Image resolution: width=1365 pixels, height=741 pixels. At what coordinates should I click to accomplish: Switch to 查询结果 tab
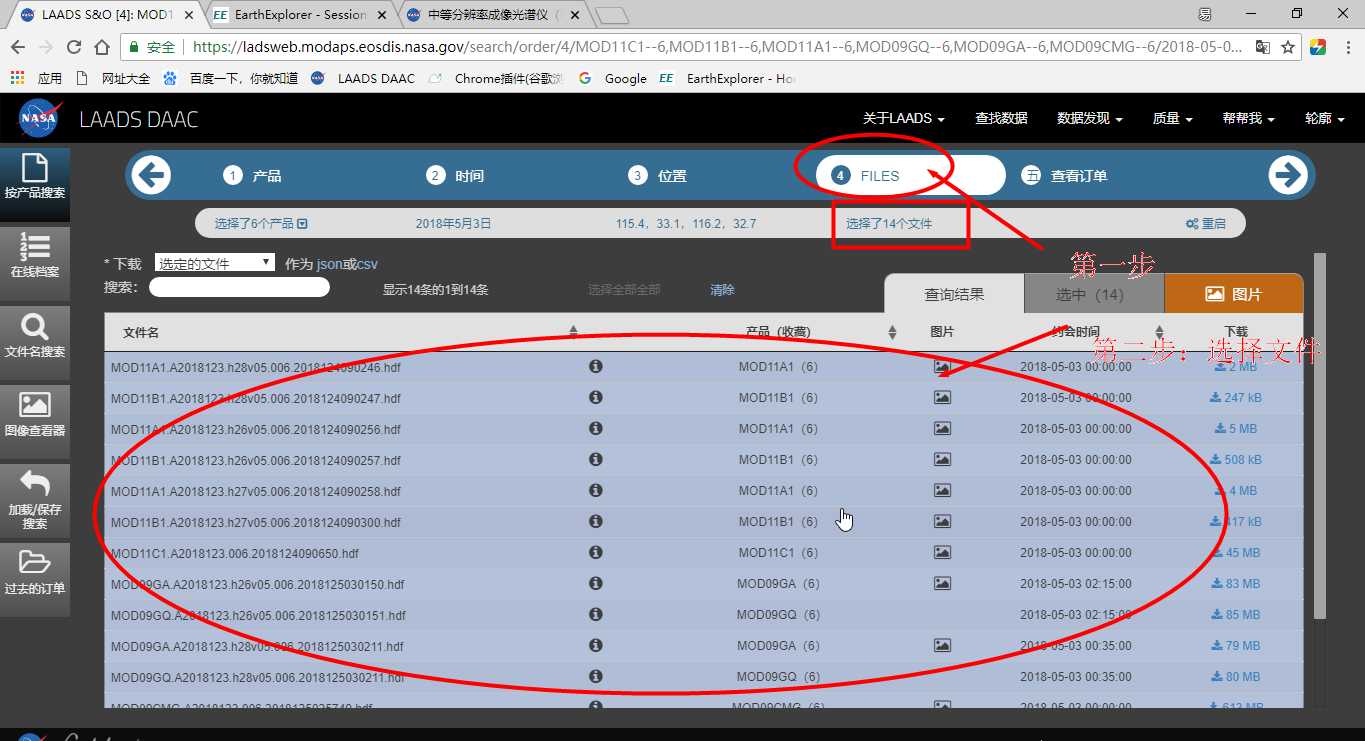[954, 294]
